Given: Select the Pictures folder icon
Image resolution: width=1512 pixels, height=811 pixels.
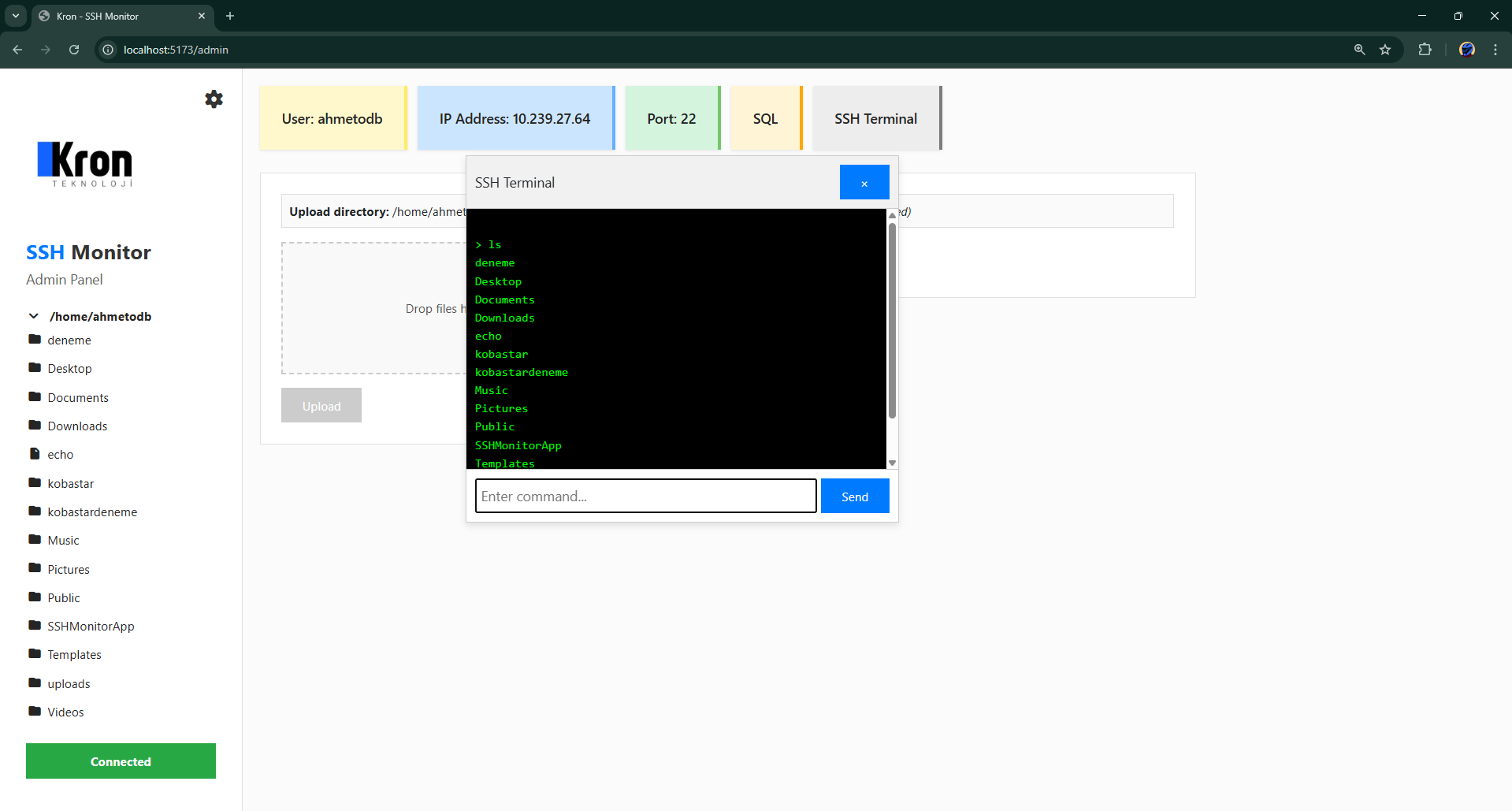Looking at the screenshot, I should point(35,568).
